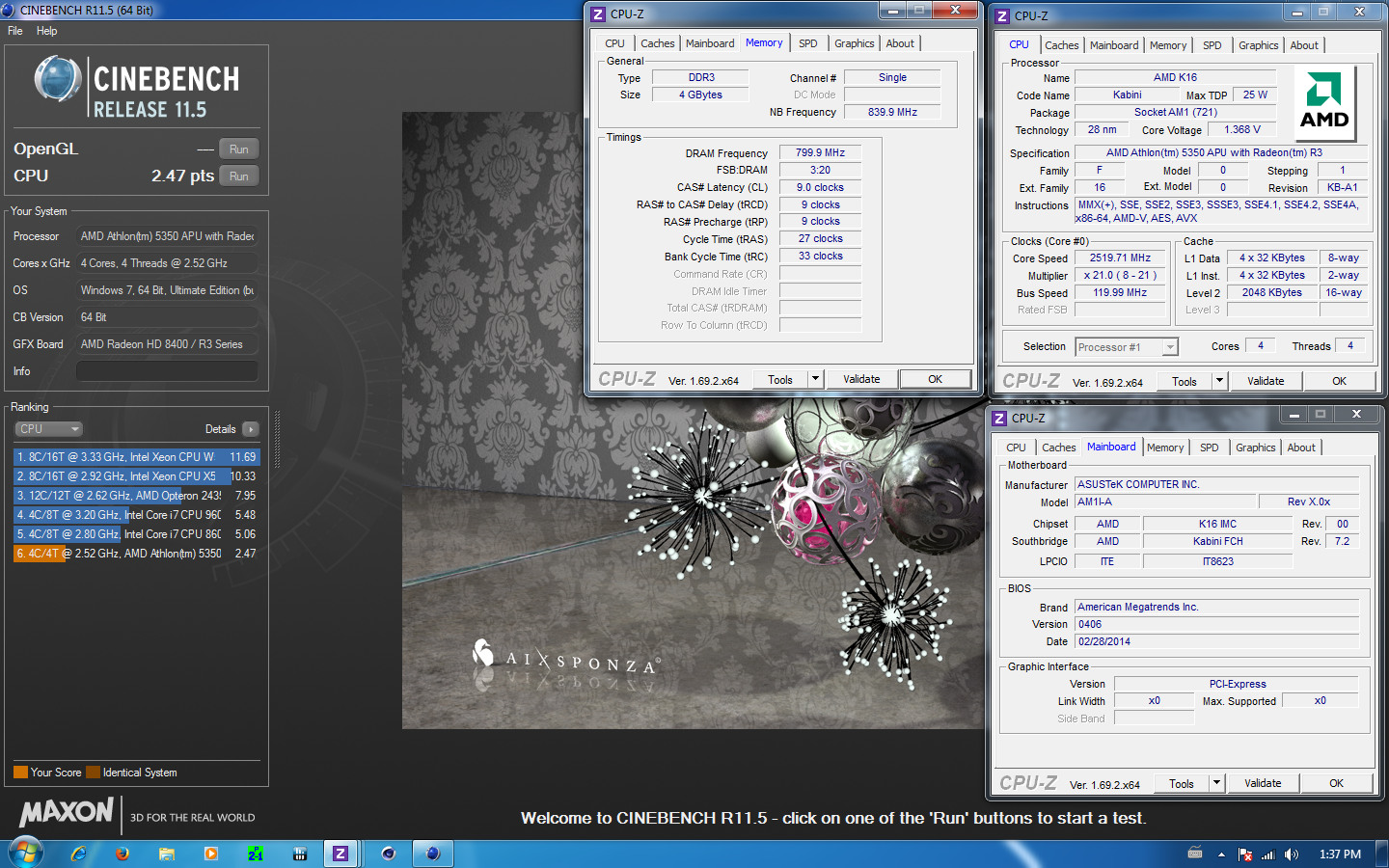This screenshot has height=868, width=1389.
Task: Open Graphics tab in Memory window
Action: (855, 43)
